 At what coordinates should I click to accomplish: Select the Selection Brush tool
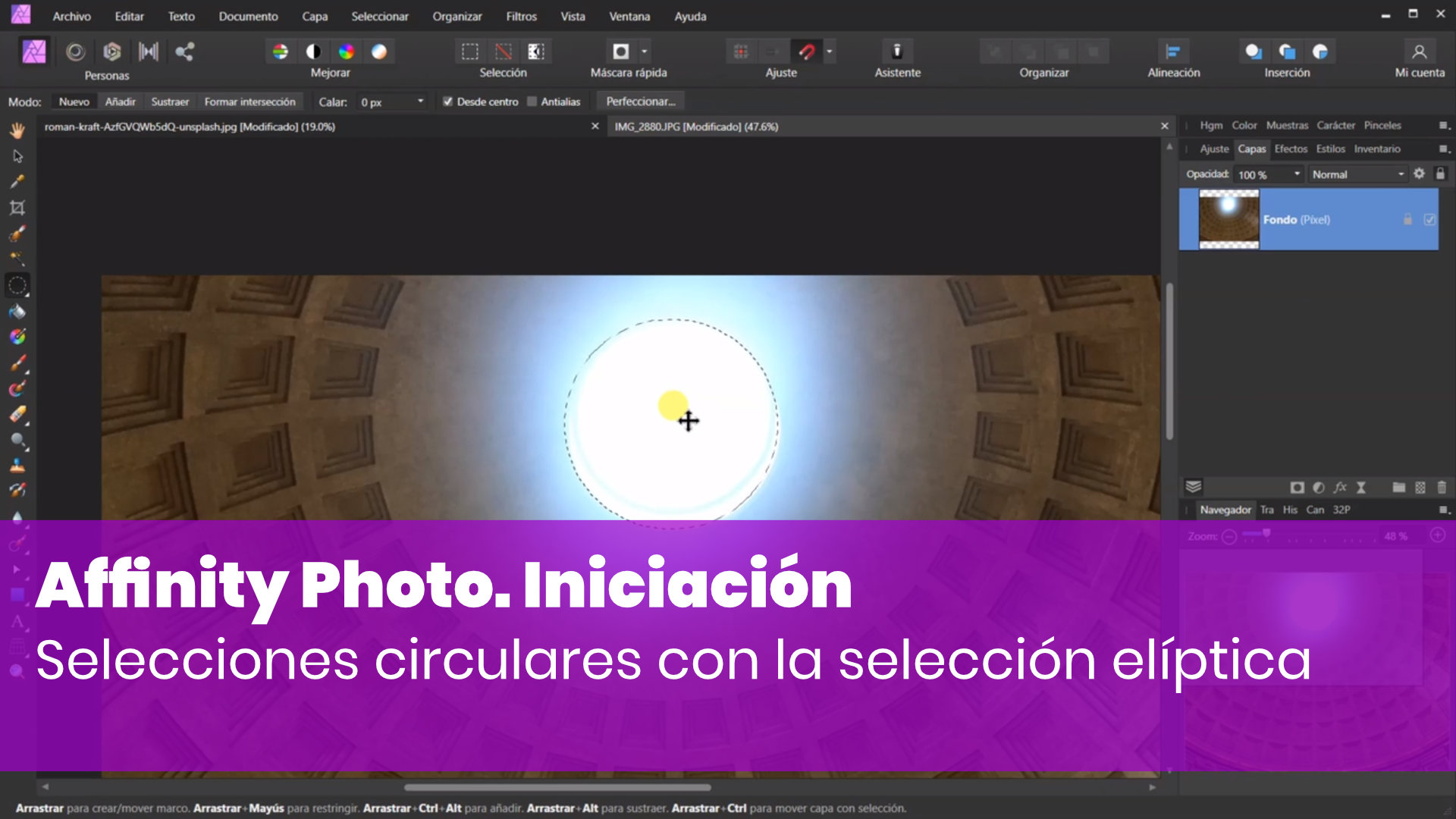tap(17, 234)
